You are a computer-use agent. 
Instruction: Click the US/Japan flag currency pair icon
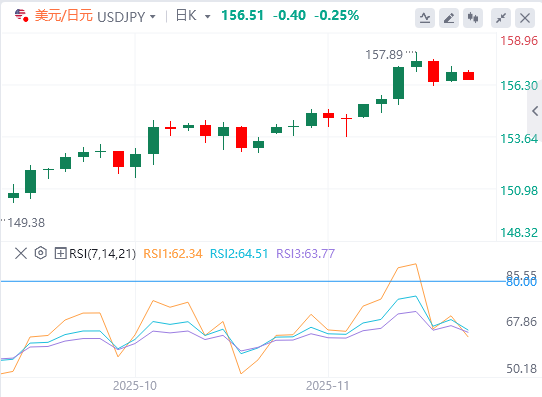click(21, 16)
